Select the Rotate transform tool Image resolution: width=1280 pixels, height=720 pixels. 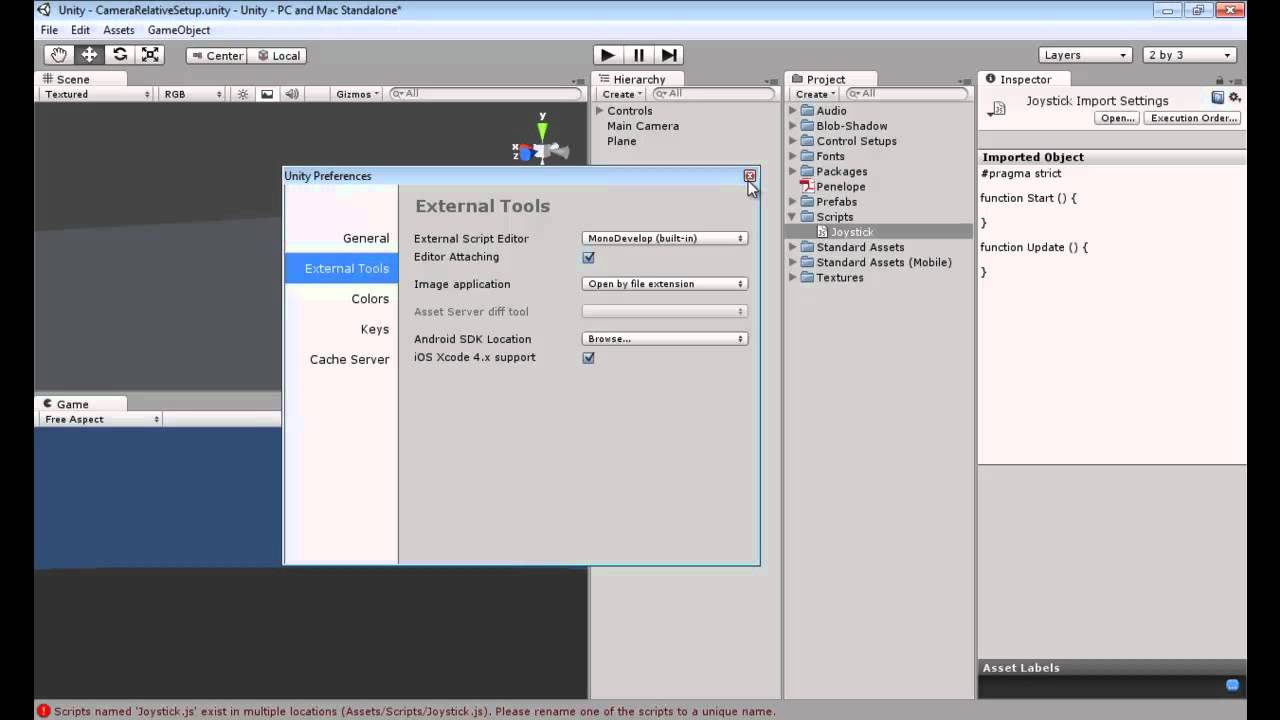coord(120,55)
